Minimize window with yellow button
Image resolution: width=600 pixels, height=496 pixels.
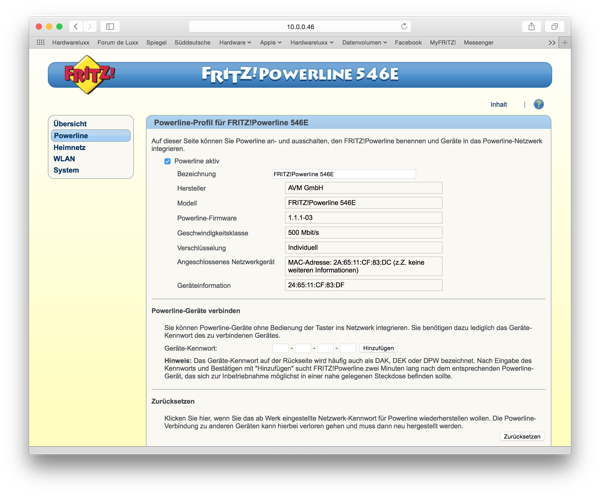coord(49,26)
